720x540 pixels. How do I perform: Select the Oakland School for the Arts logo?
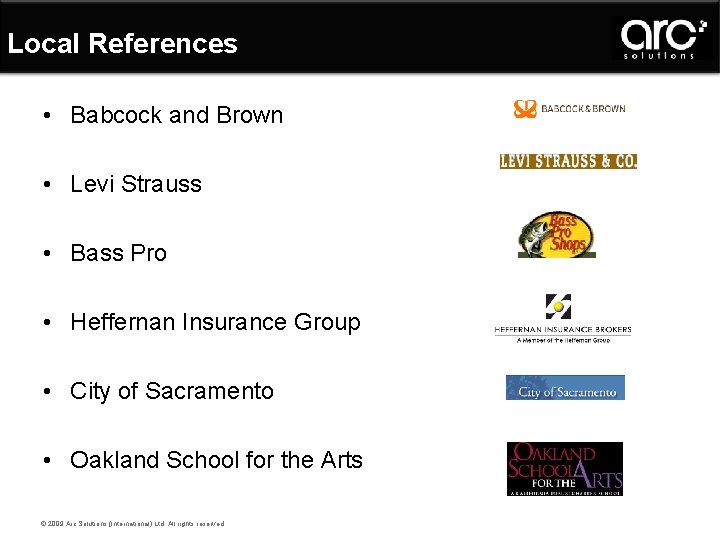(x=564, y=468)
